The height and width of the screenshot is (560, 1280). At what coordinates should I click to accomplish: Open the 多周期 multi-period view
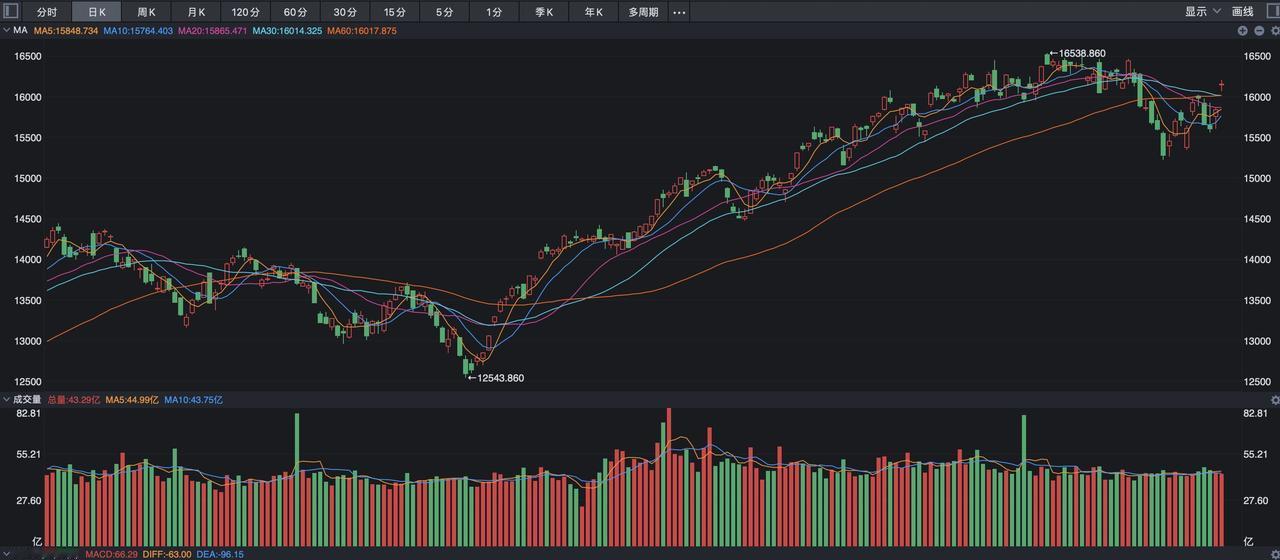point(644,12)
